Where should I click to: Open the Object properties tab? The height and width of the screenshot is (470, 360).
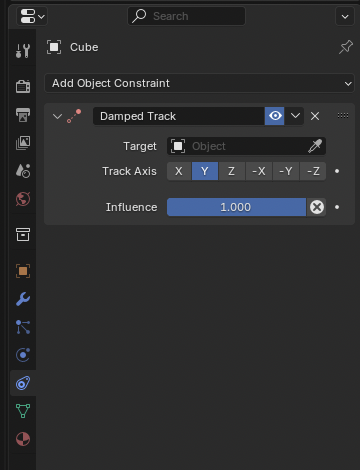click(23, 271)
